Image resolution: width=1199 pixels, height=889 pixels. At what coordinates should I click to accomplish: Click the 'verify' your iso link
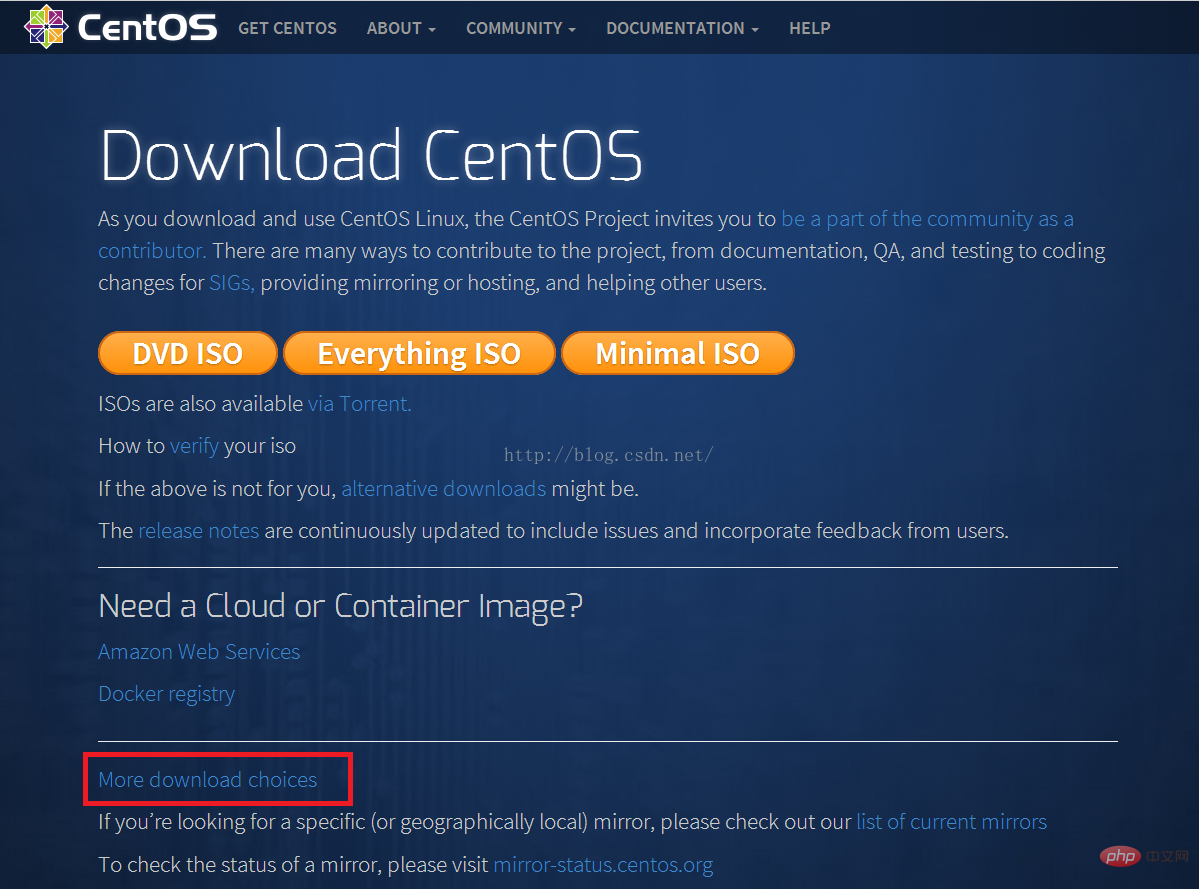coord(194,446)
